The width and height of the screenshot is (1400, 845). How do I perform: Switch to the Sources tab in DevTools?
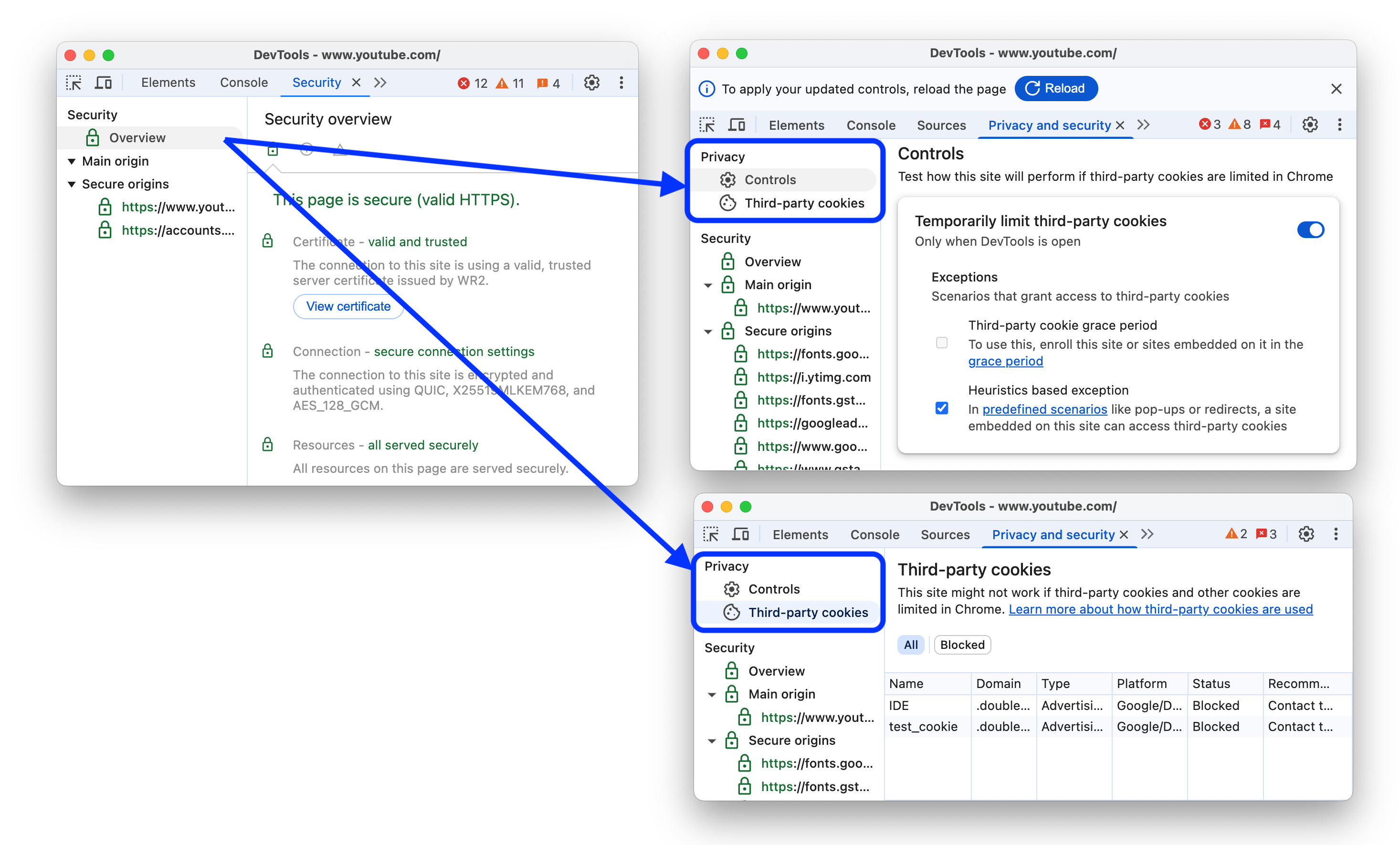(x=940, y=124)
